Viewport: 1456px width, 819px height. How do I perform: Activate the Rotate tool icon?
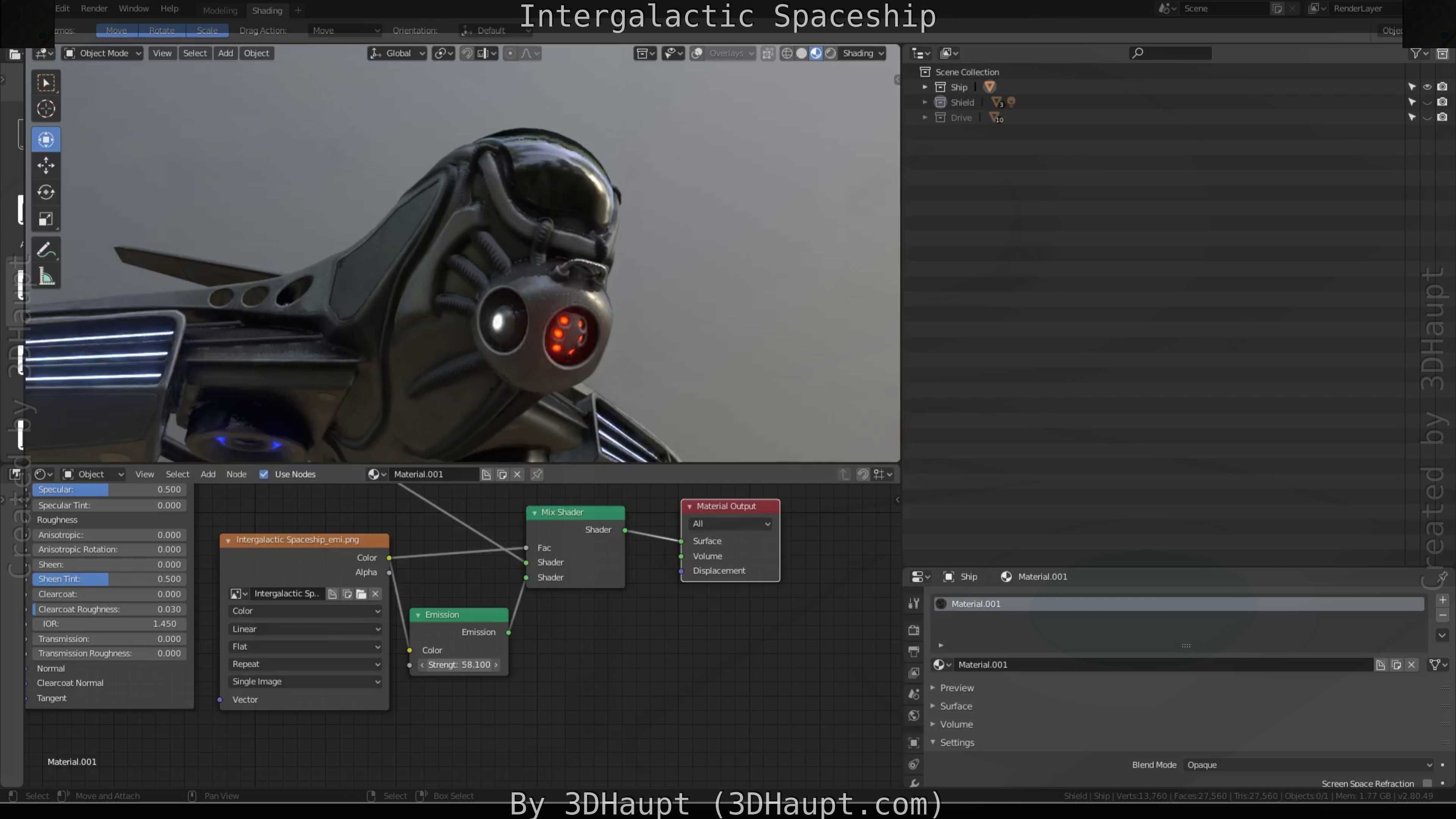click(x=46, y=192)
